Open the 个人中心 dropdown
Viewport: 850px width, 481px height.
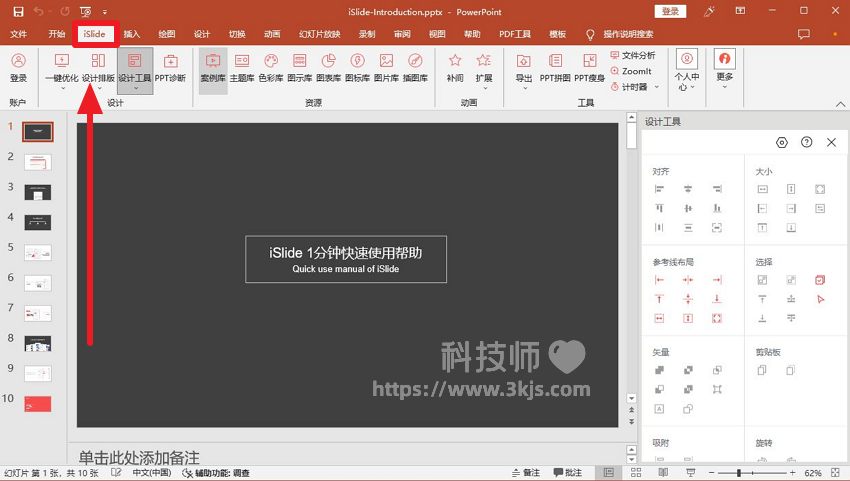click(x=687, y=72)
